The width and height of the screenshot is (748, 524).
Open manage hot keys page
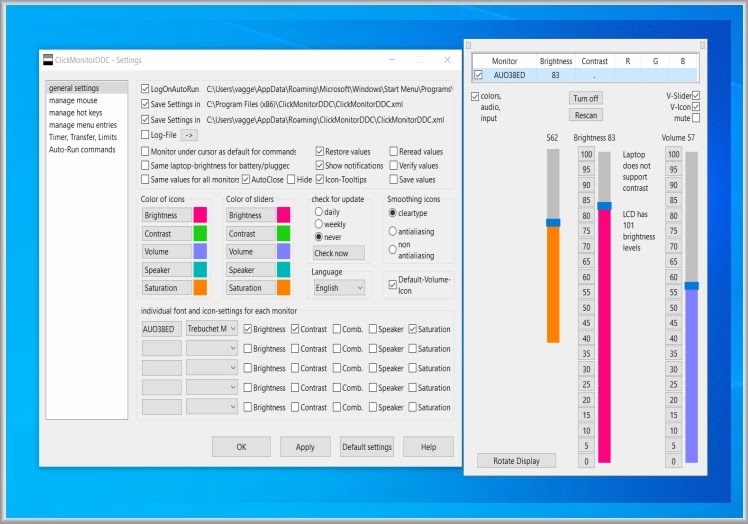(75, 113)
